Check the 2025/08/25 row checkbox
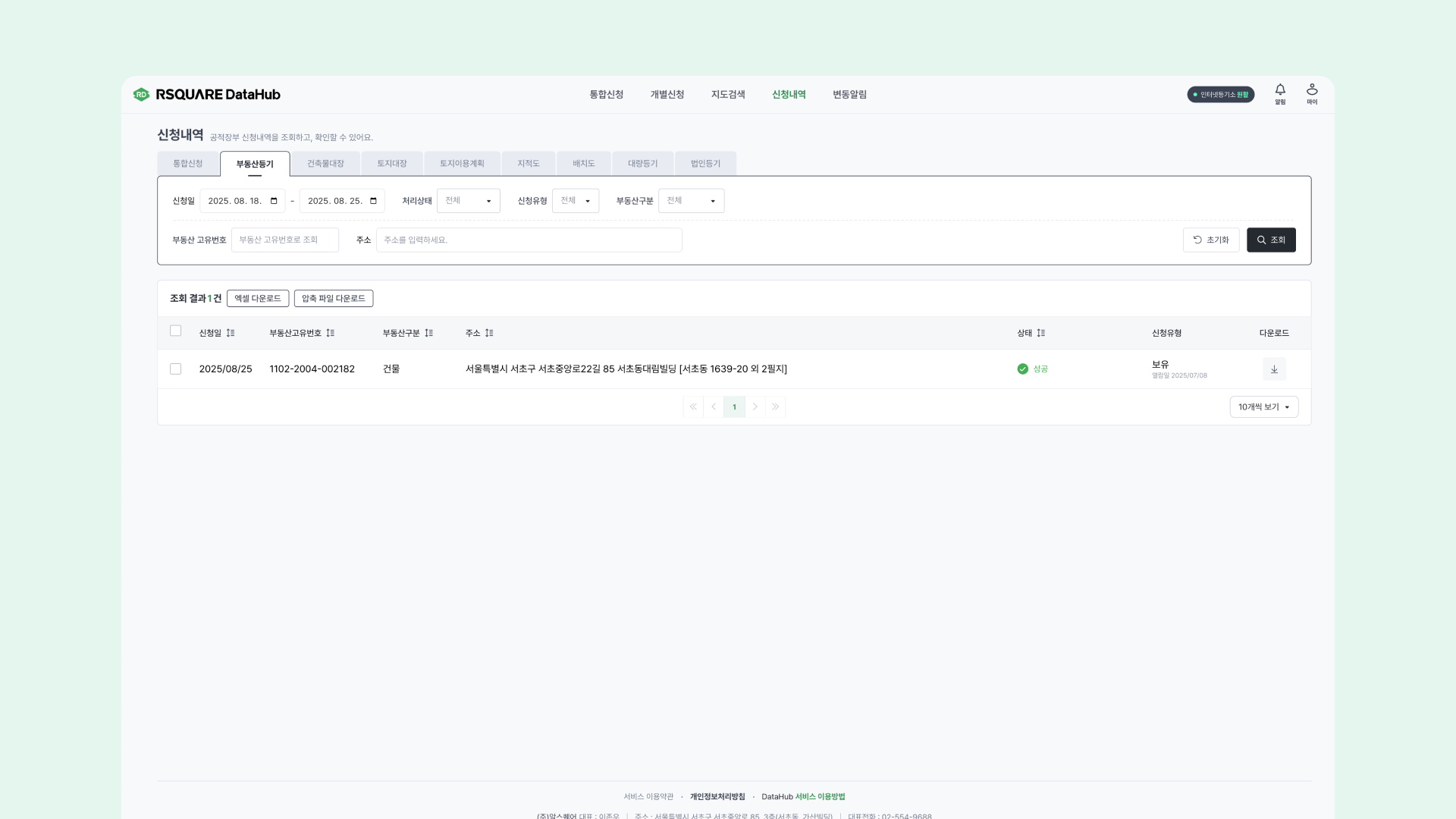The image size is (1456, 819). (176, 369)
